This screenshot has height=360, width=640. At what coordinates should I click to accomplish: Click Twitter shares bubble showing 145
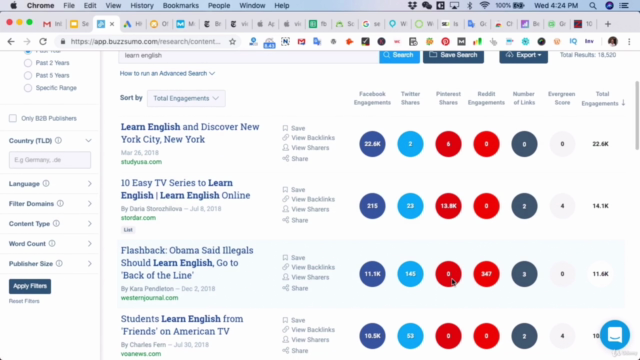(410, 274)
